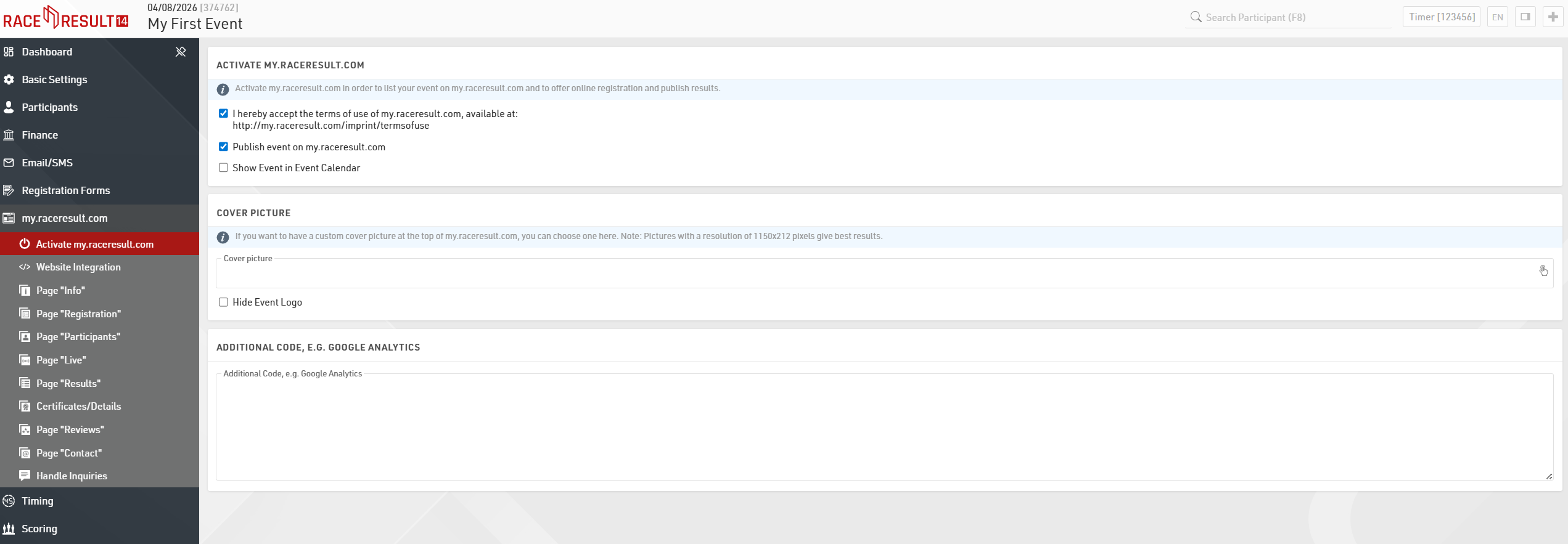Viewport: 1568px width, 544px height.
Task: Check the Hide Event Logo box
Action: [x=223, y=302]
